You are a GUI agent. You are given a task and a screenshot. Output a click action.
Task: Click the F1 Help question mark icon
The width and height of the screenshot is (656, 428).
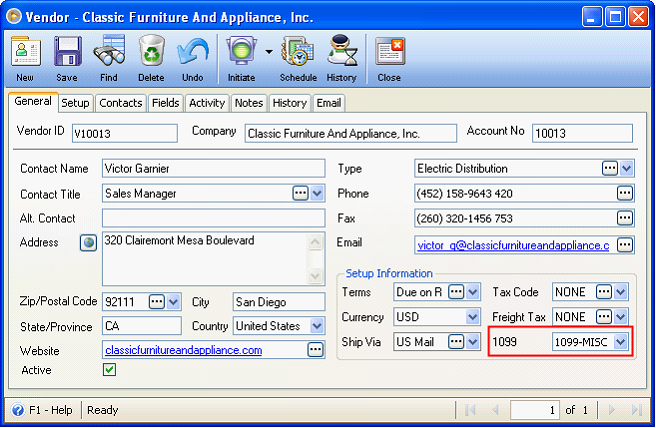(18, 410)
